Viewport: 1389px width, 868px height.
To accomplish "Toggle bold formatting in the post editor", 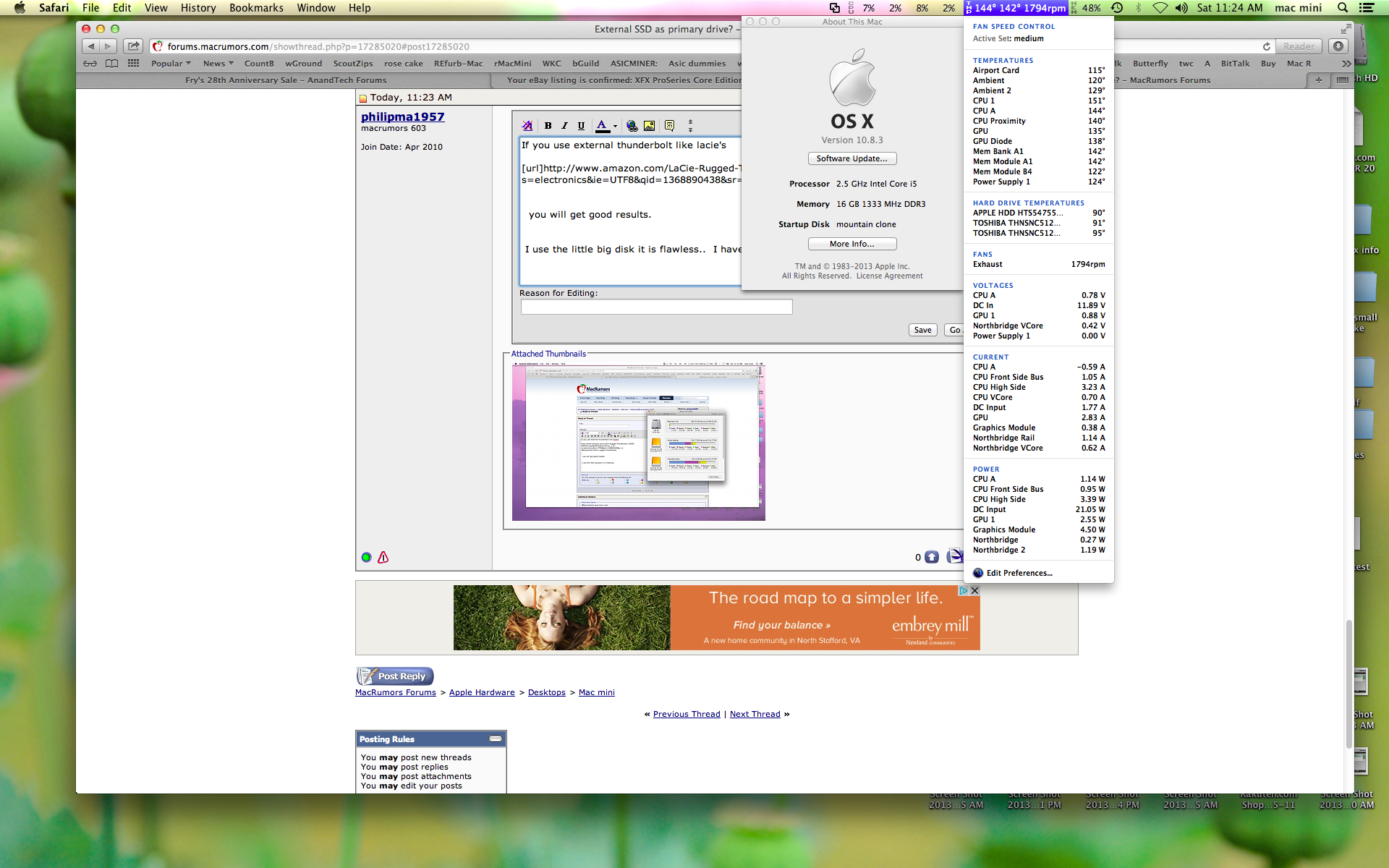I will (x=548, y=126).
